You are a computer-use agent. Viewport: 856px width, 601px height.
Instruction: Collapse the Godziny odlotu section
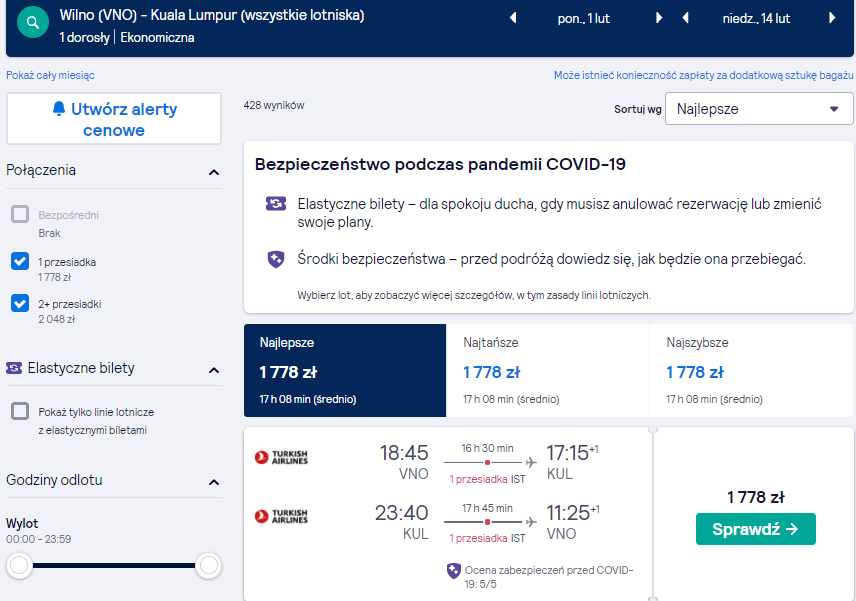(214, 482)
